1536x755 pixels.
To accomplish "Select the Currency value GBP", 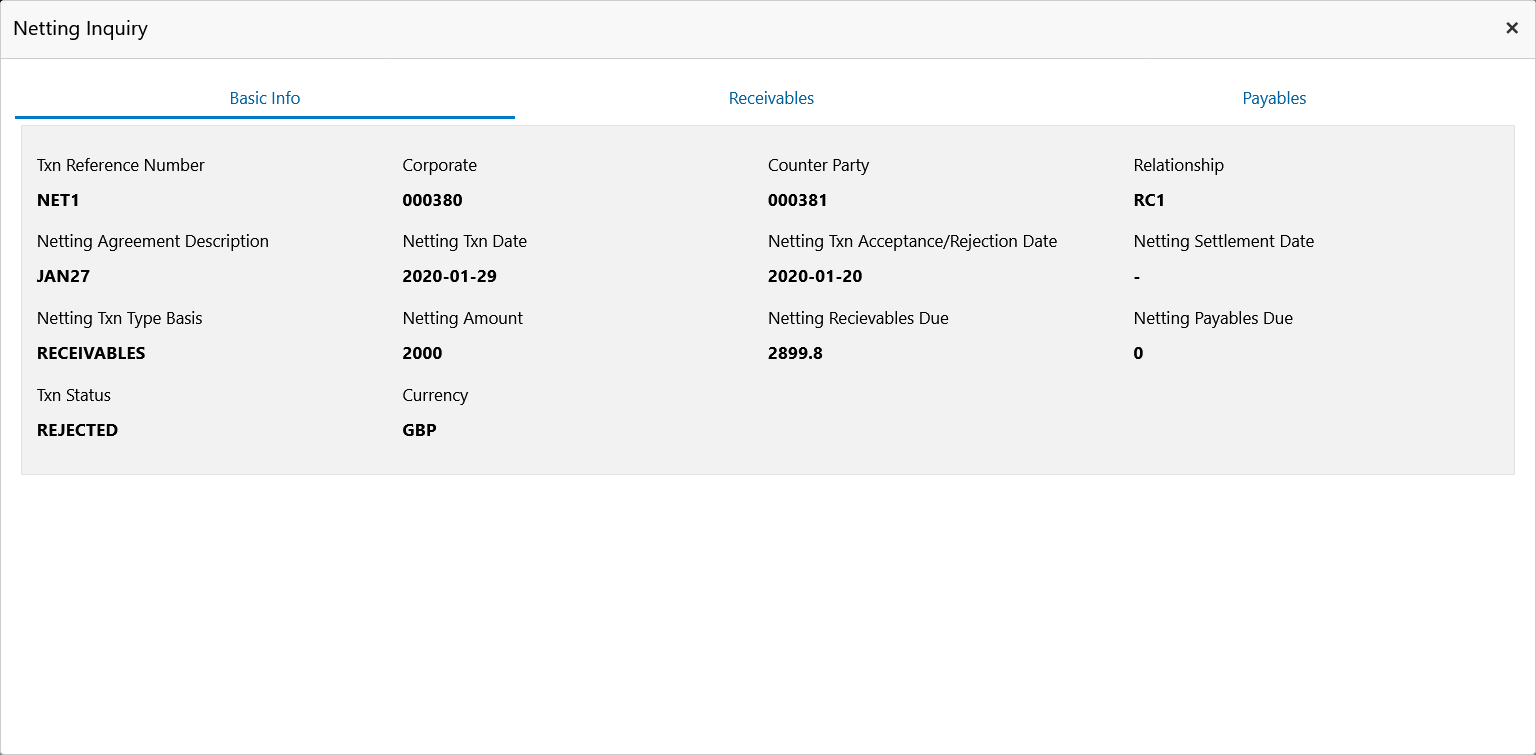I will coord(419,430).
